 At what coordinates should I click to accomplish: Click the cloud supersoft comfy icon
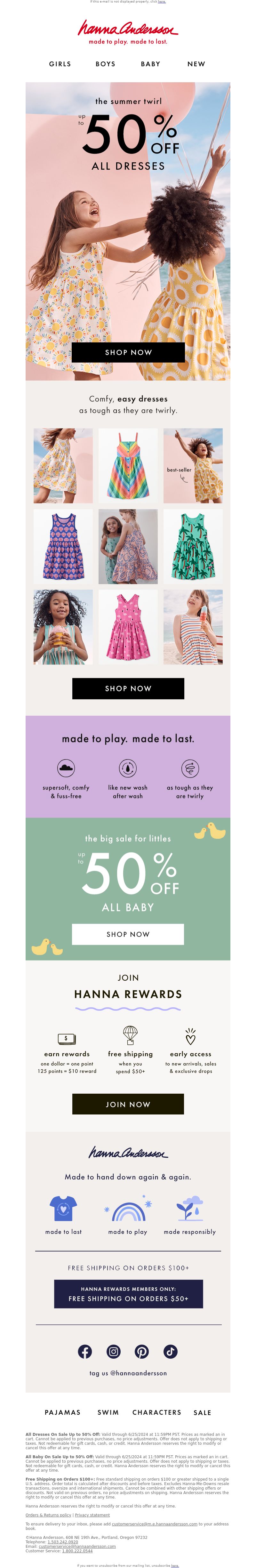pos(66,768)
